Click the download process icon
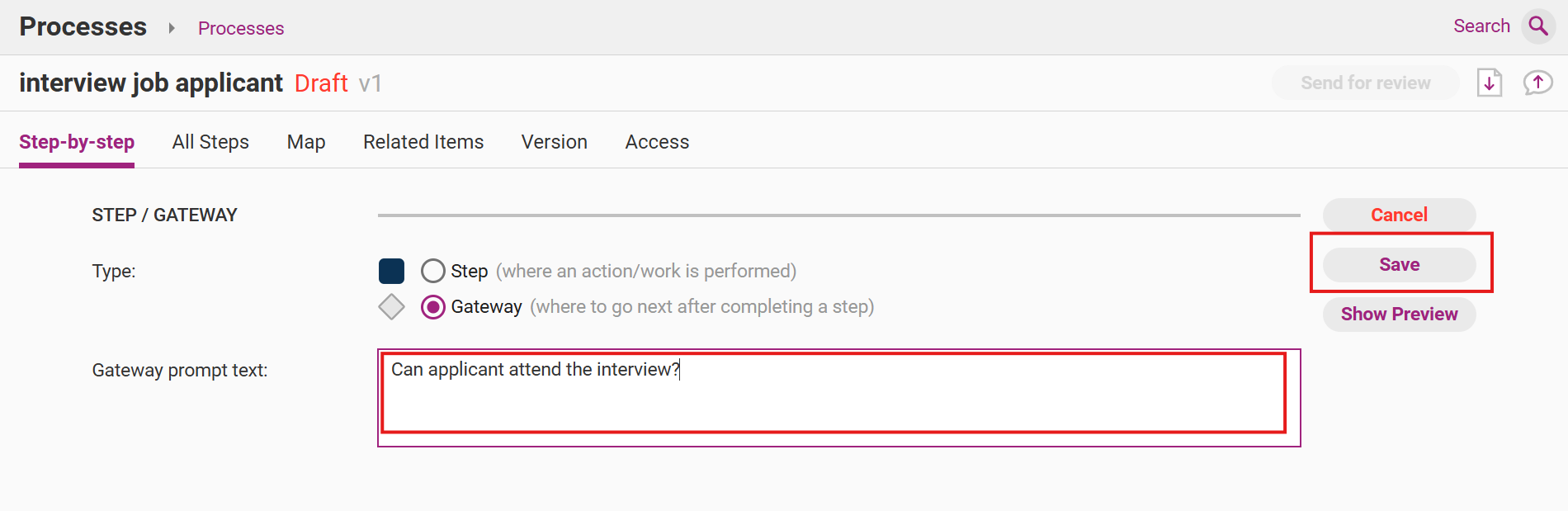 (x=1489, y=83)
